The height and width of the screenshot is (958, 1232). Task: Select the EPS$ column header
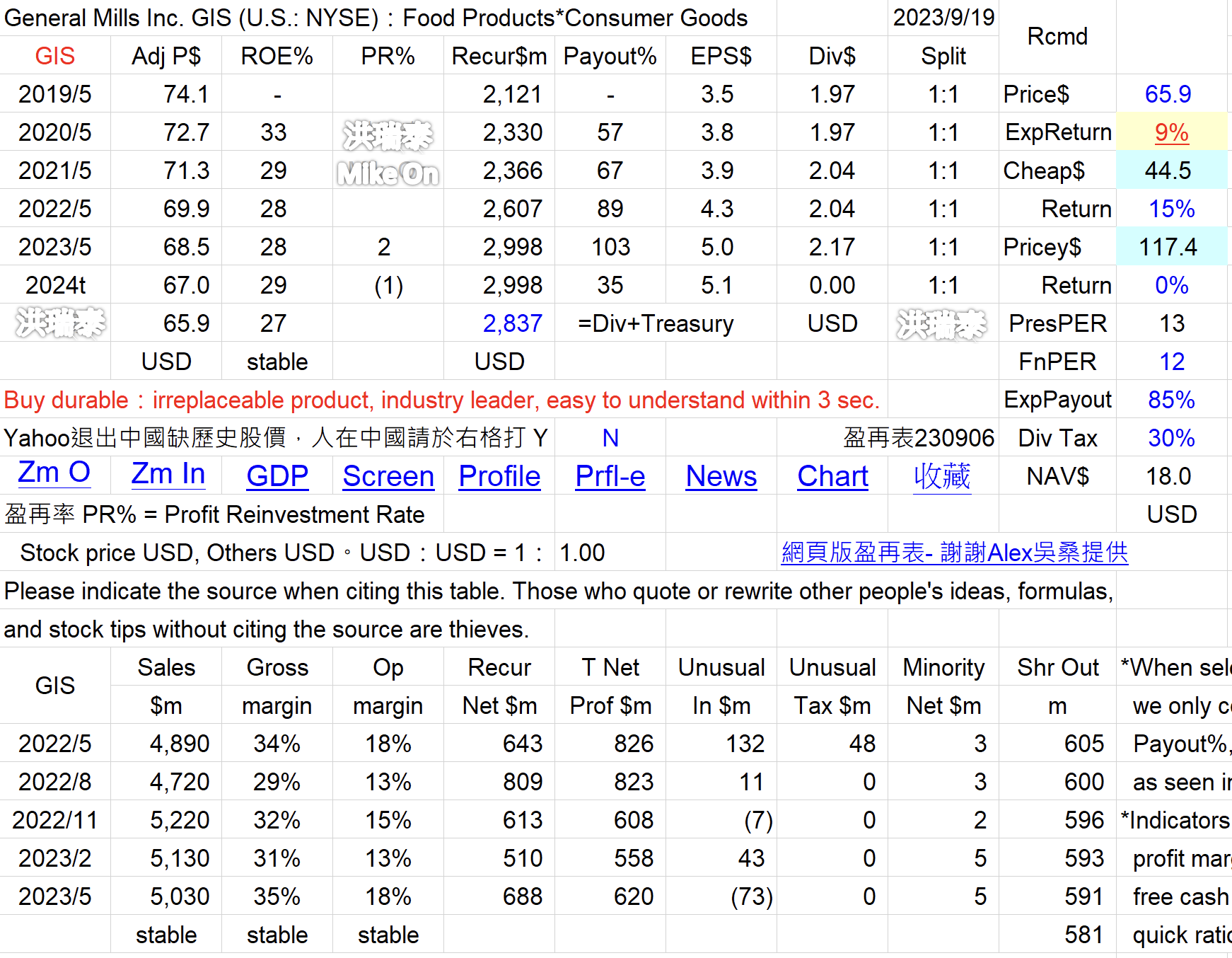(721, 56)
